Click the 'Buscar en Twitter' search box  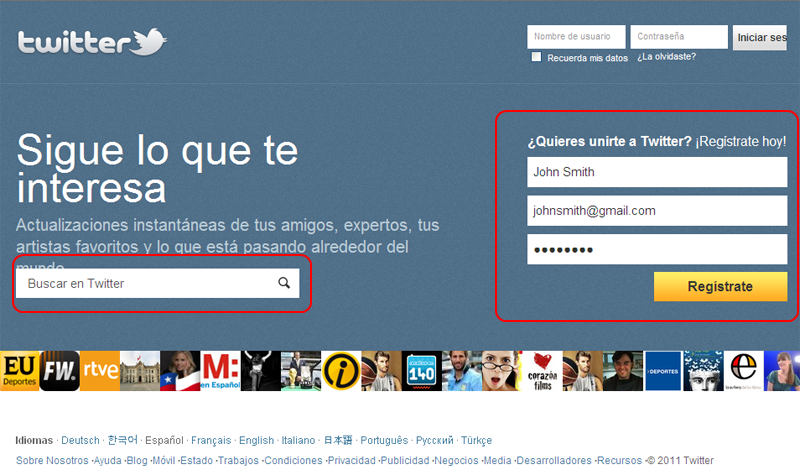pos(158,283)
